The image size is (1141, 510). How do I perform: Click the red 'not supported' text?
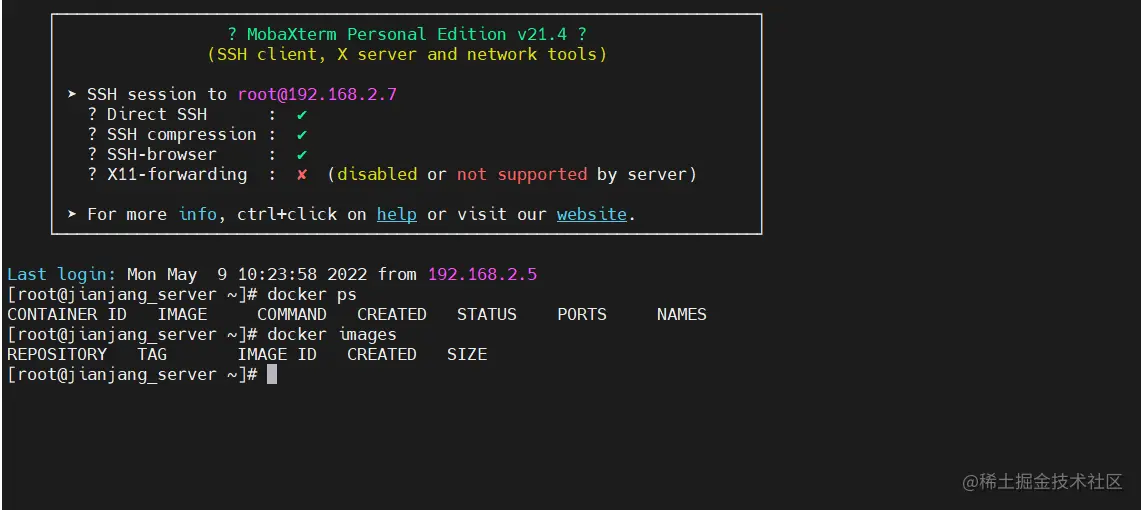click(x=522, y=175)
